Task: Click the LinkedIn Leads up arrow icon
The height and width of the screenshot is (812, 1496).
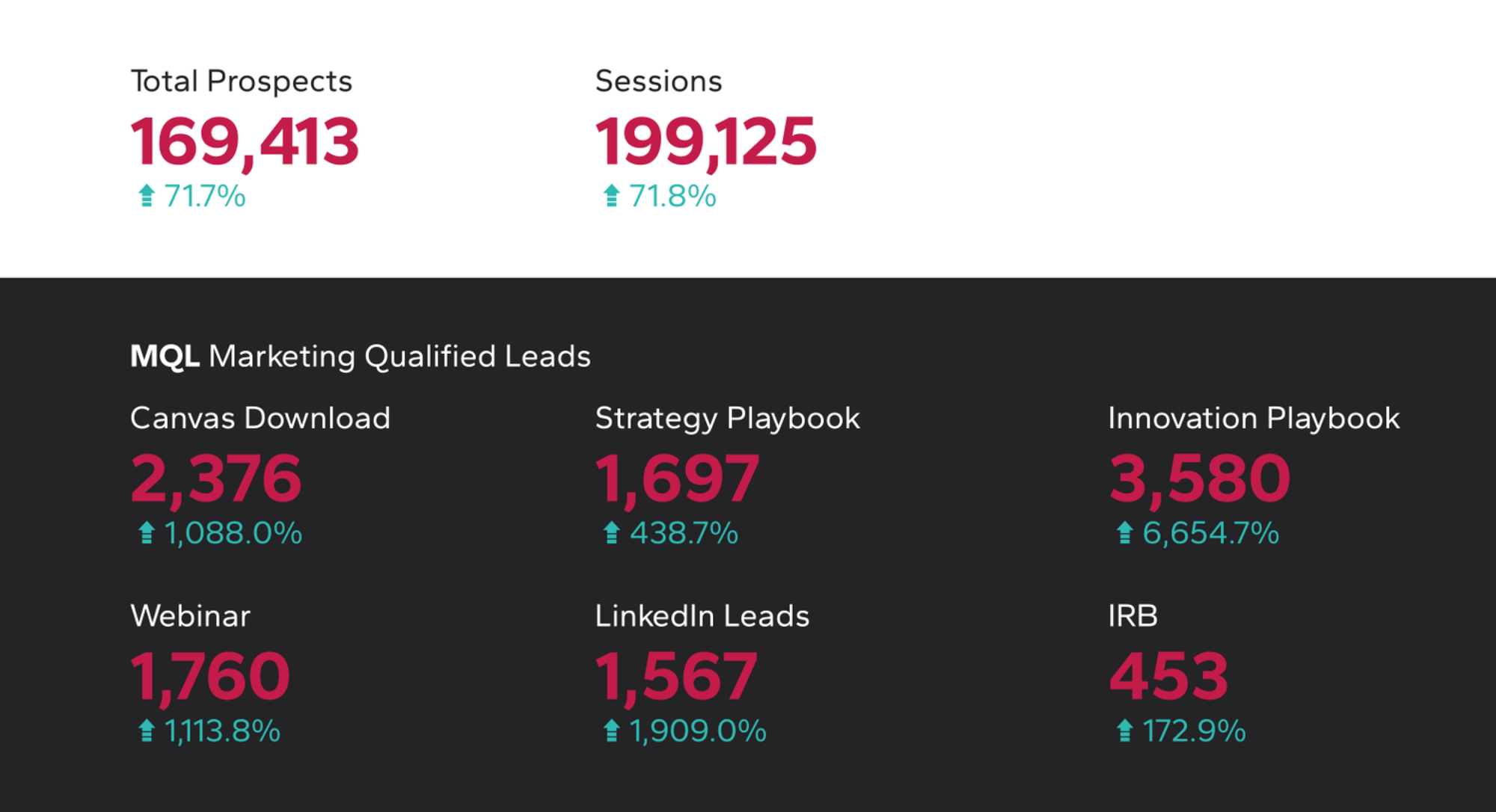Action: (x=612, y=731)
